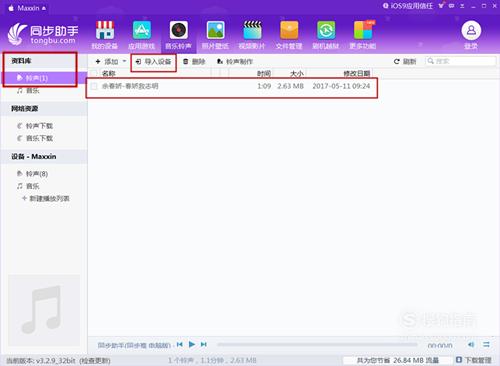Open the 文件管理 file manager
This screenshot has width=500, height=366.
click(x=289, y=35)
